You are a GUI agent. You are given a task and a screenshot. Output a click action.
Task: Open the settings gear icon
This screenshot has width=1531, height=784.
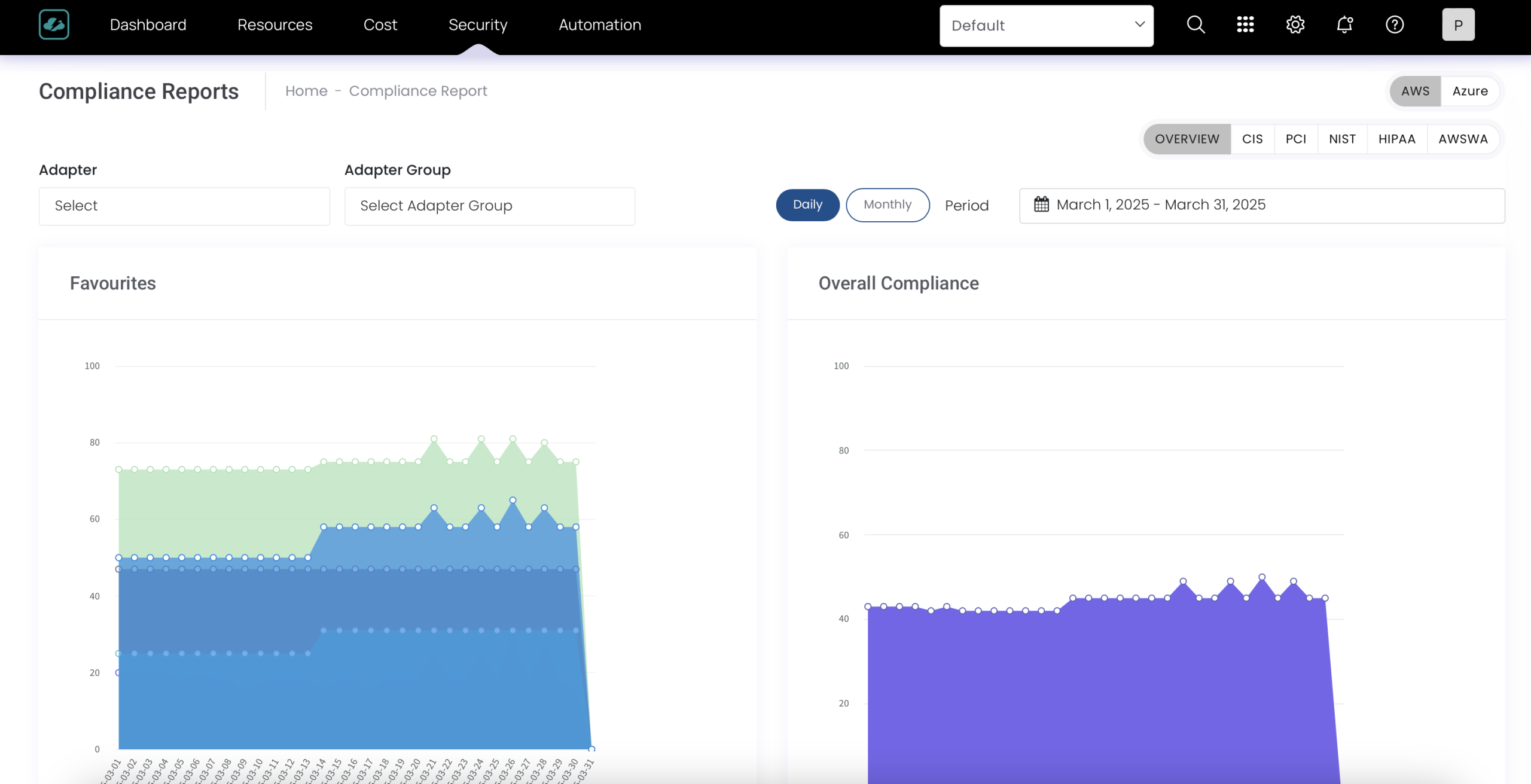[x=1295, y=25]
